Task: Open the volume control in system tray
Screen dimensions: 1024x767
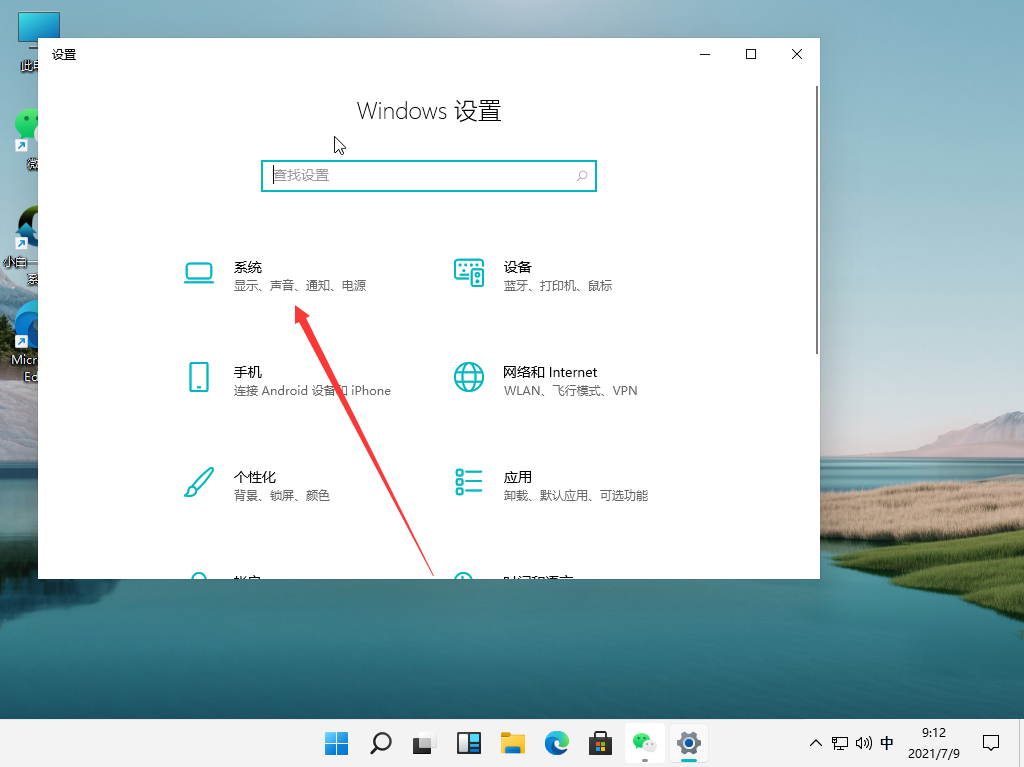Action: point(864,743)
